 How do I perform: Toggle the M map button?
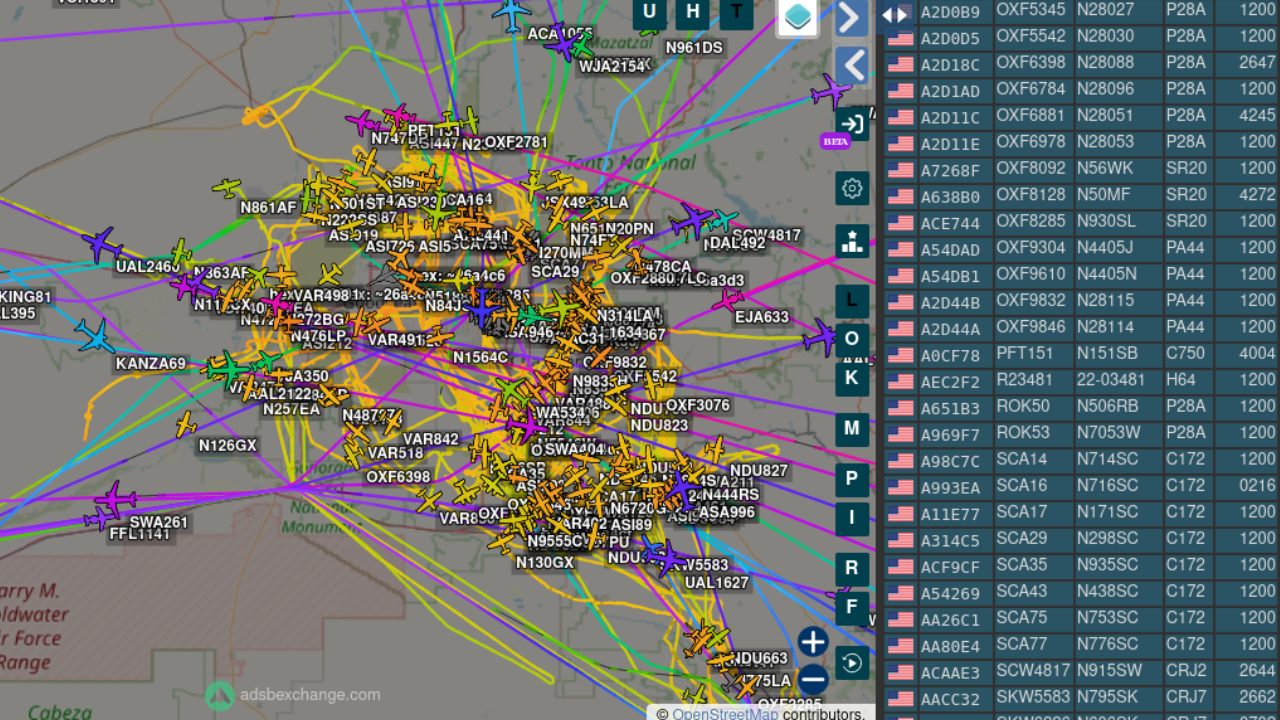pyautogui.click(x=852, y=428)
